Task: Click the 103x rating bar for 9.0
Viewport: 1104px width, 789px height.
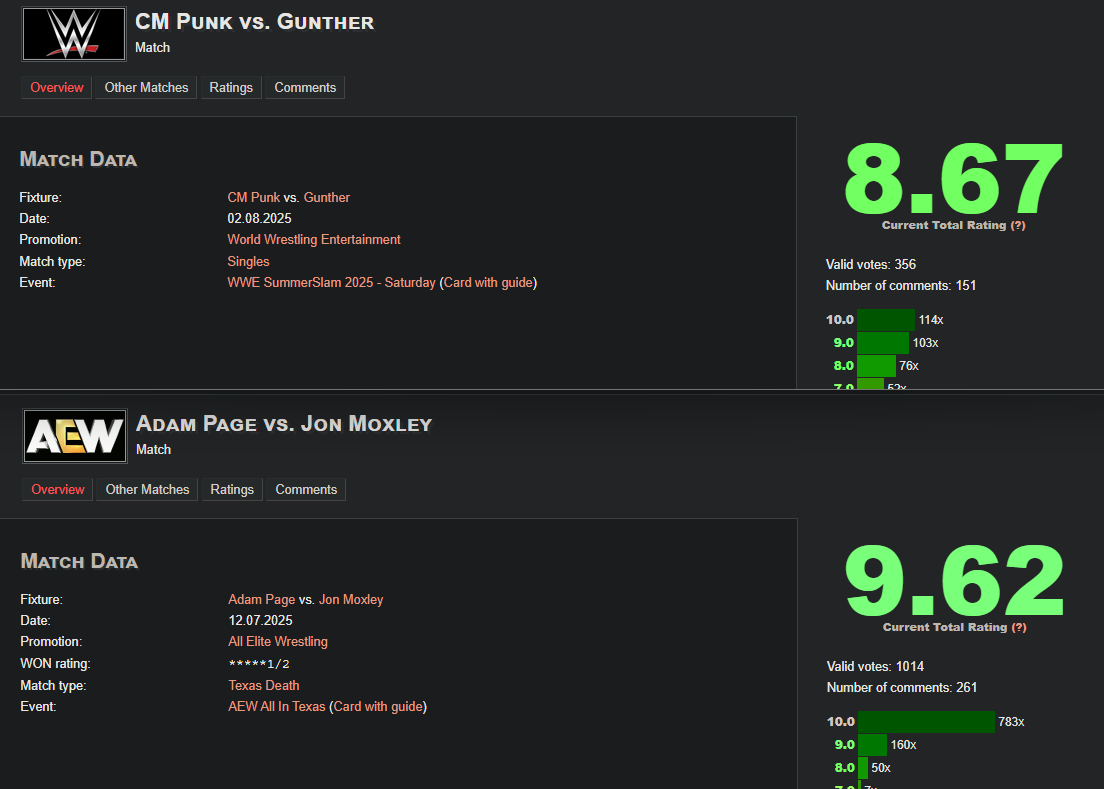Action: pos(883,343)
